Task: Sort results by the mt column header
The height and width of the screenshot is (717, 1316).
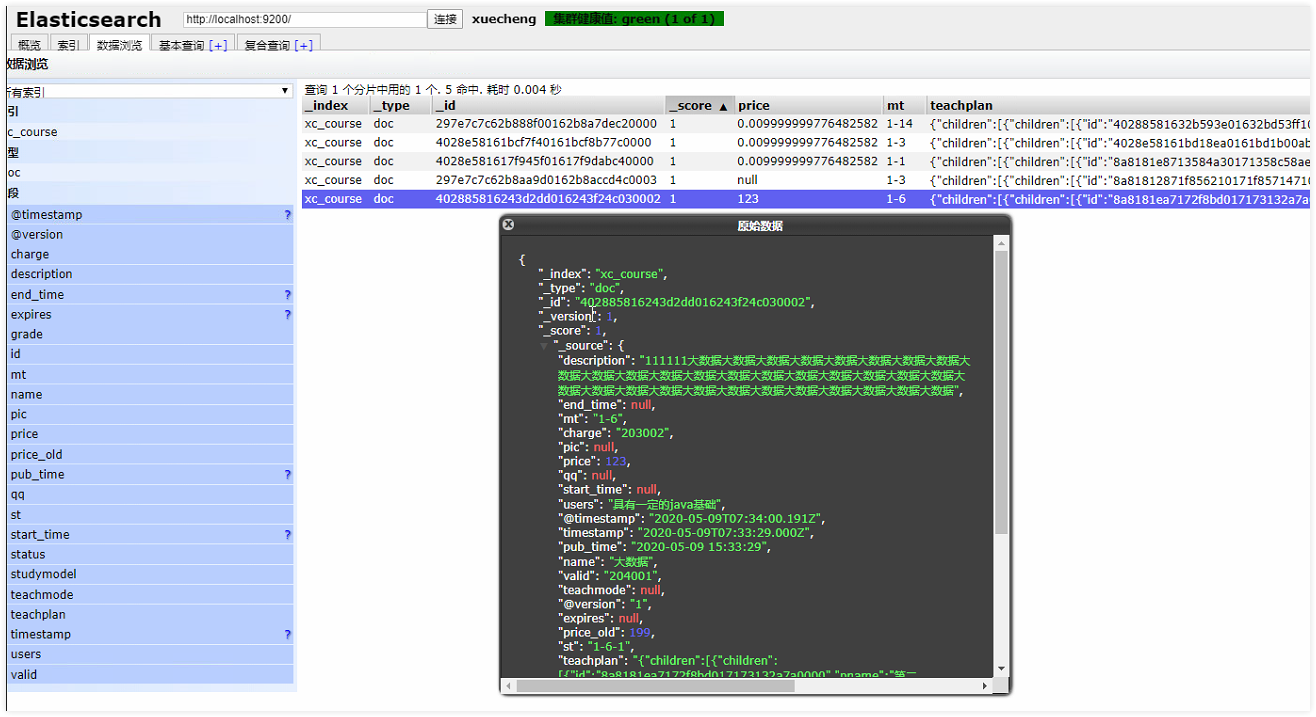Action: (905, 105)
